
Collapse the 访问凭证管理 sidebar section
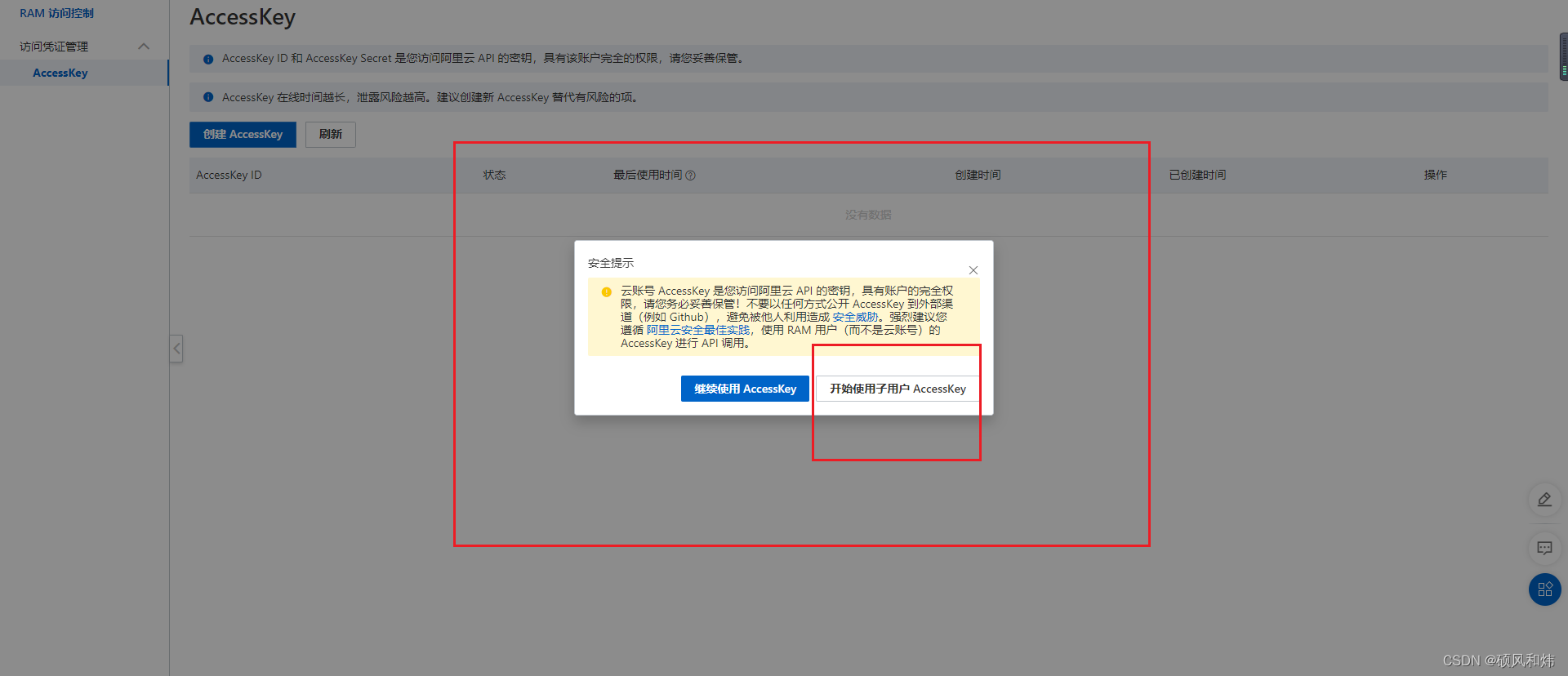point(144,47)
